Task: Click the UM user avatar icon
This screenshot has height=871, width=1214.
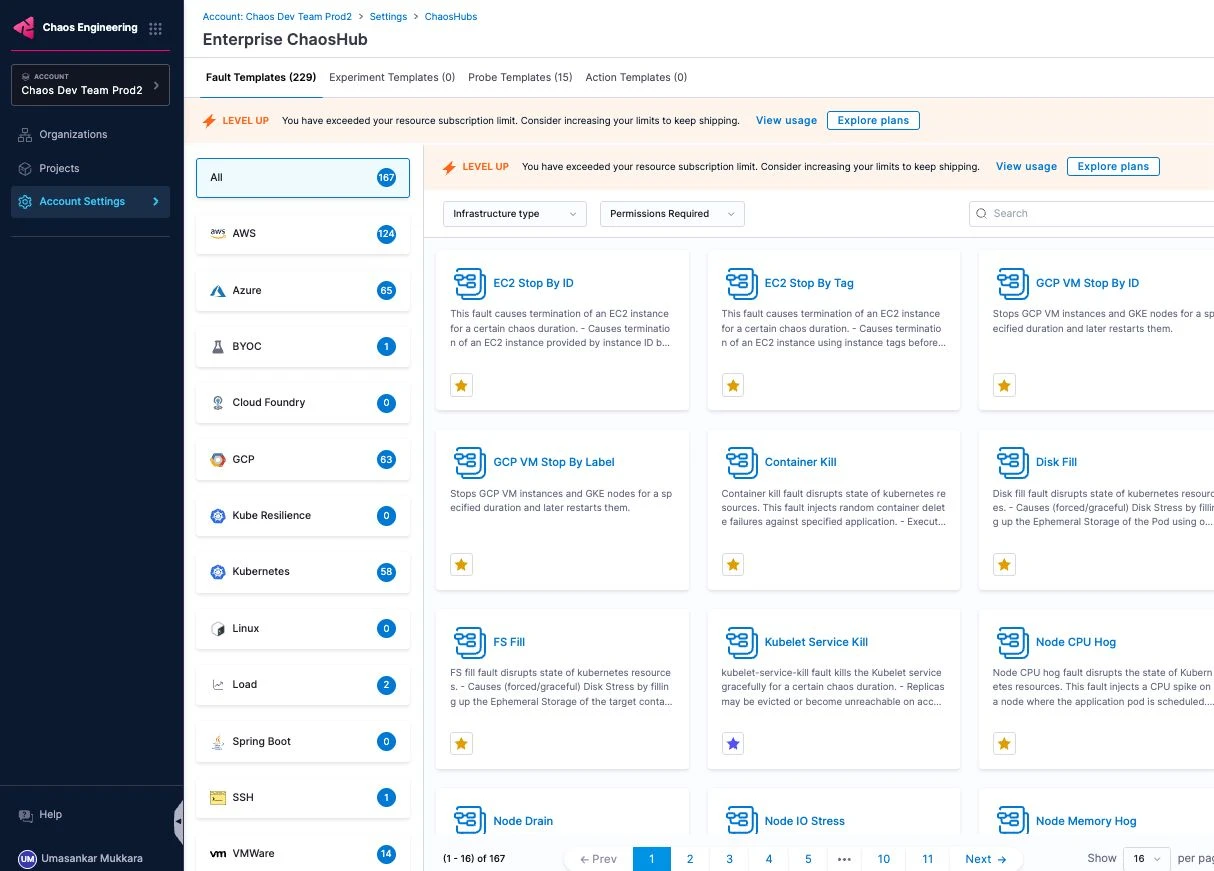Action: click(x=27, y=858)
